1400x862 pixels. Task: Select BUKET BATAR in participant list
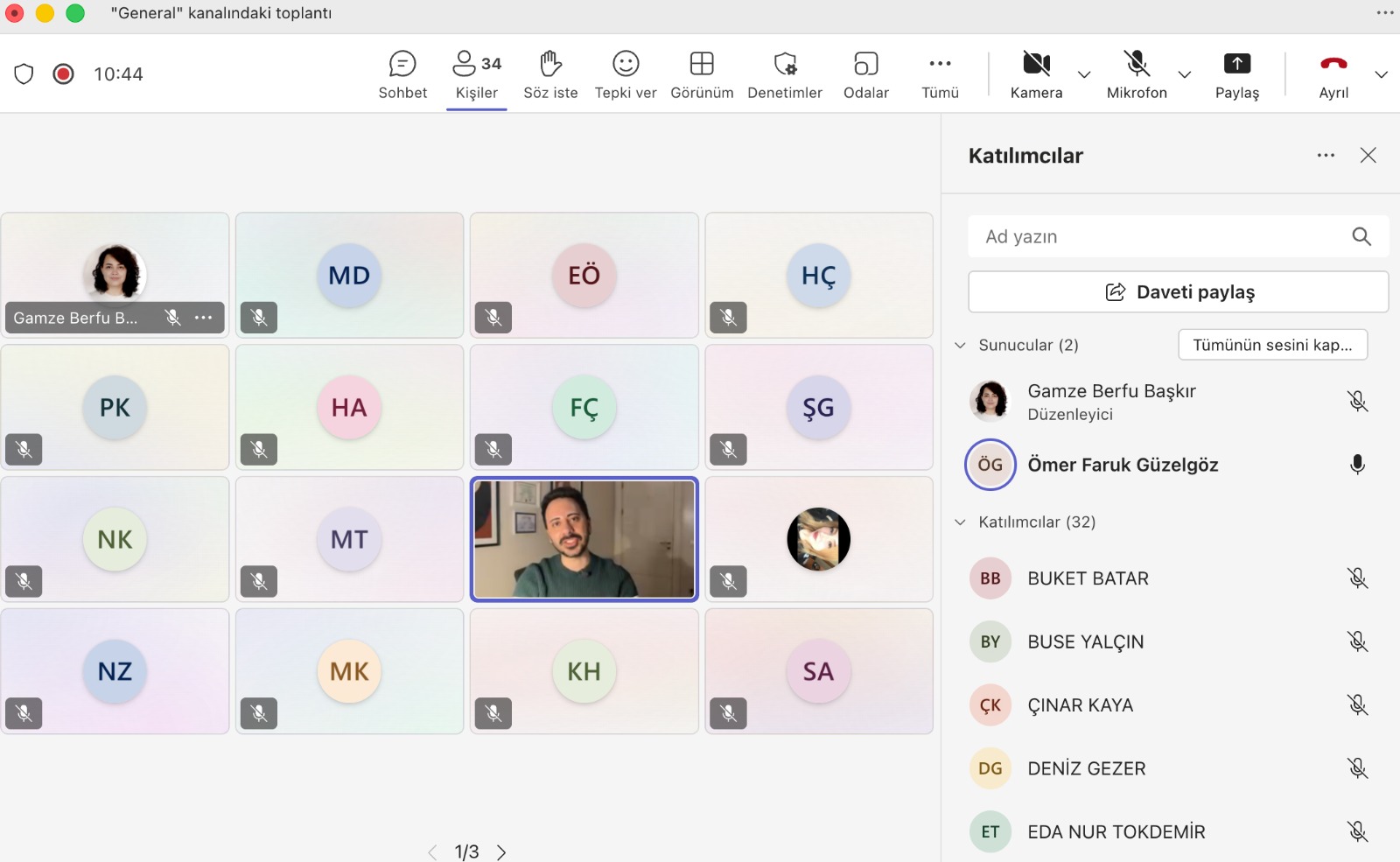tap(1169, 578)
